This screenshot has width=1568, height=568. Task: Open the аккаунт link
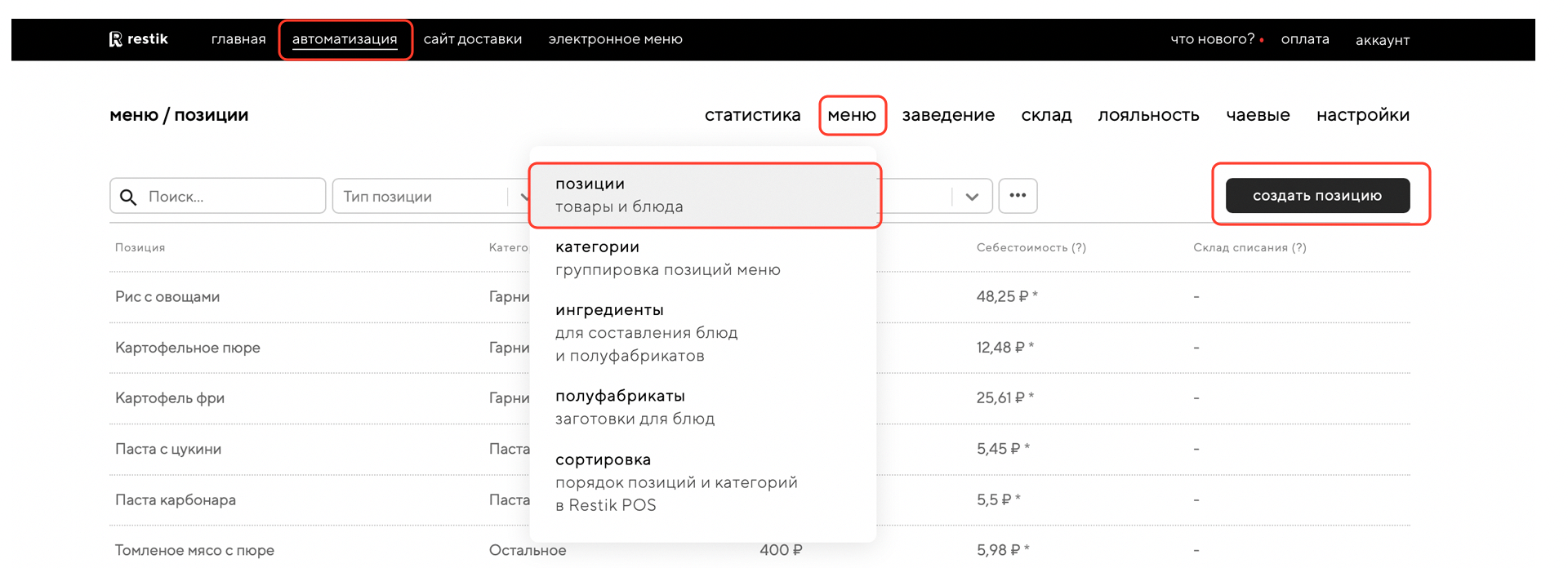coord(1383,40)
